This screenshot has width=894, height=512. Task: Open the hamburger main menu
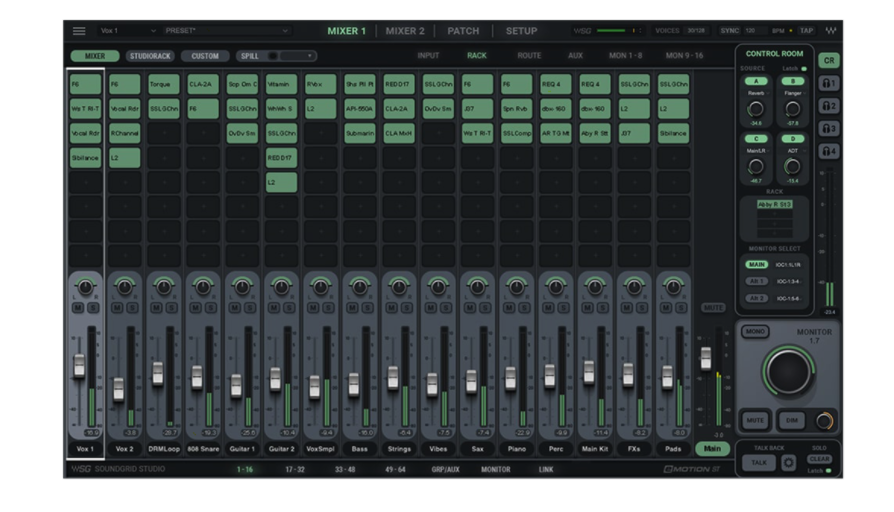tap(79, 31)
